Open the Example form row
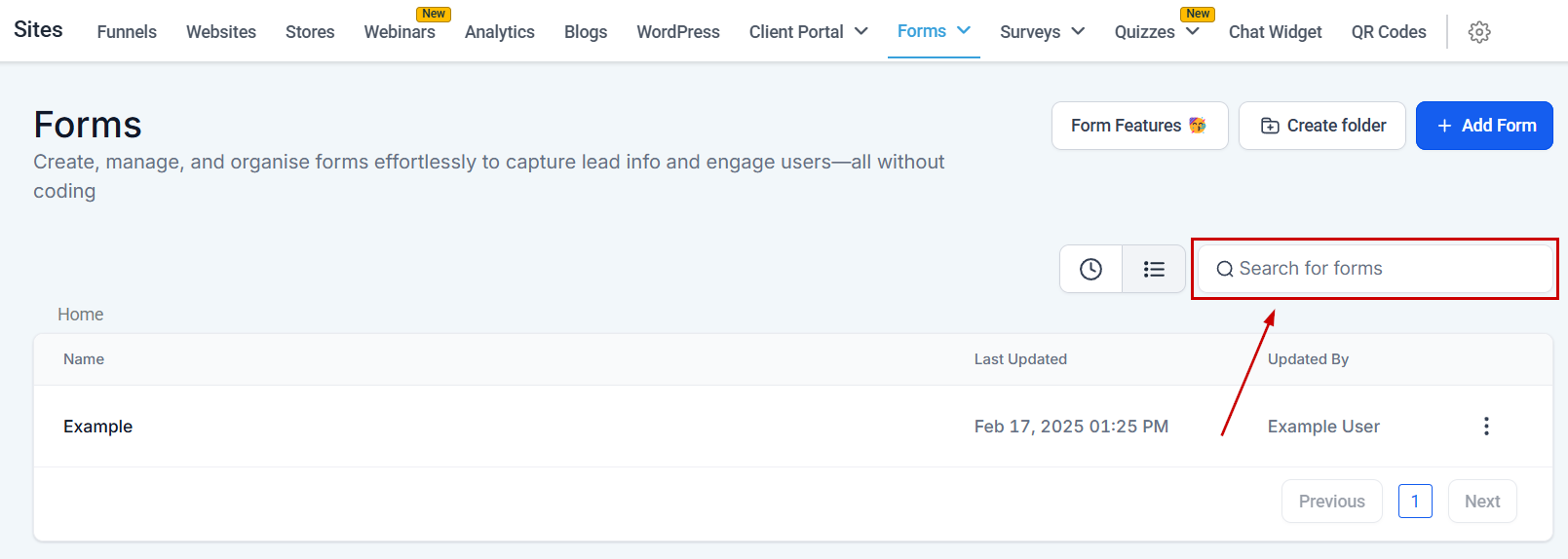 [98, 427]
